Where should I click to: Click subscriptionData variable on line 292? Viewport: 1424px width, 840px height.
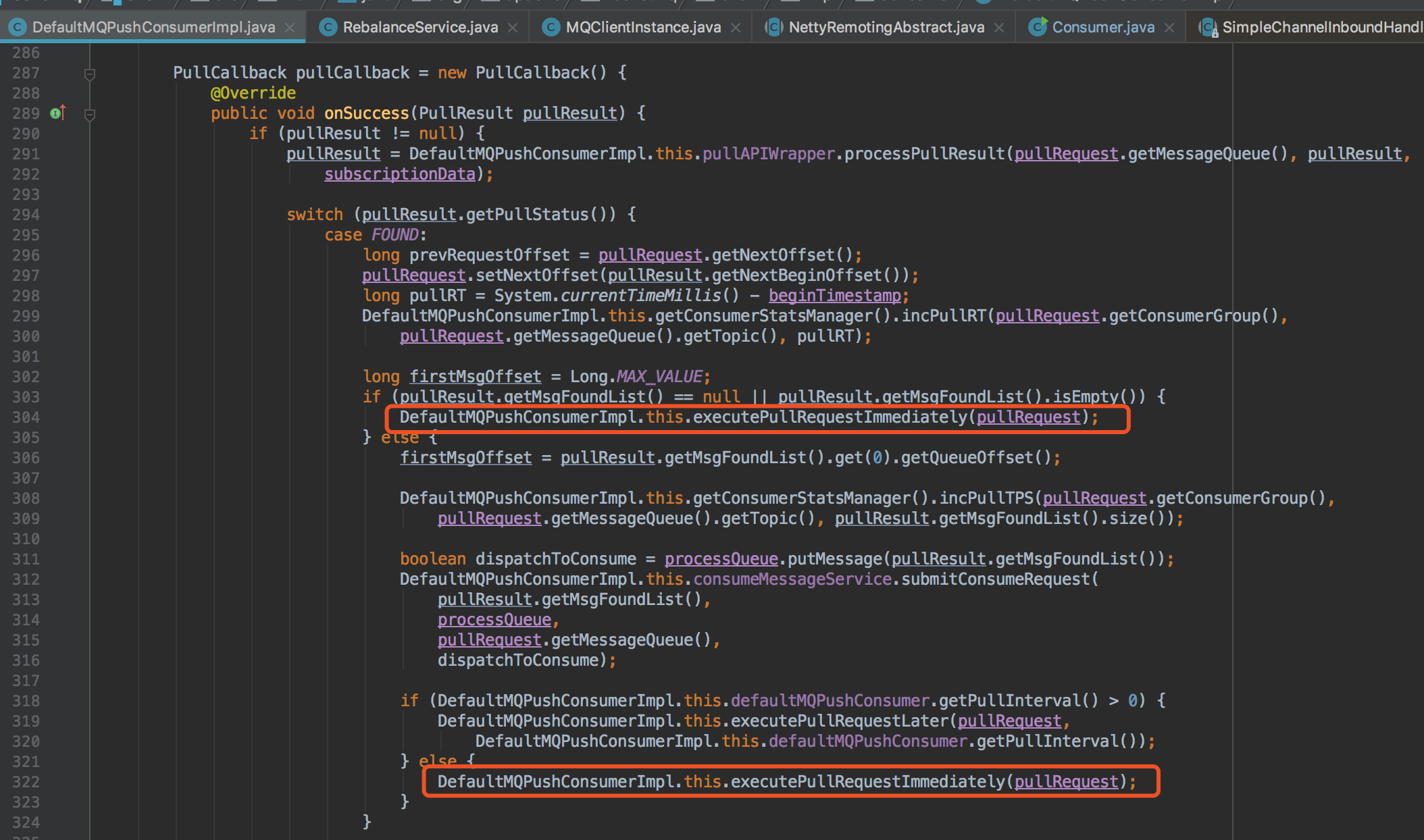[x=399, y=174]
